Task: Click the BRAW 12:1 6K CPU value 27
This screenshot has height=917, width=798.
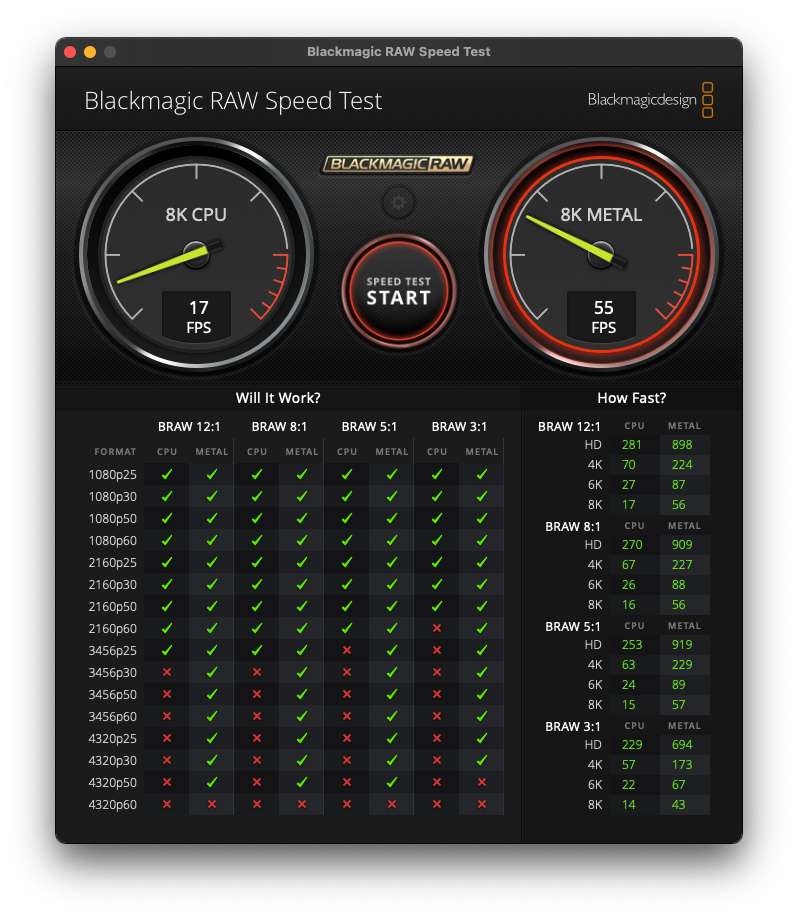Action: (x=628, y=484)
